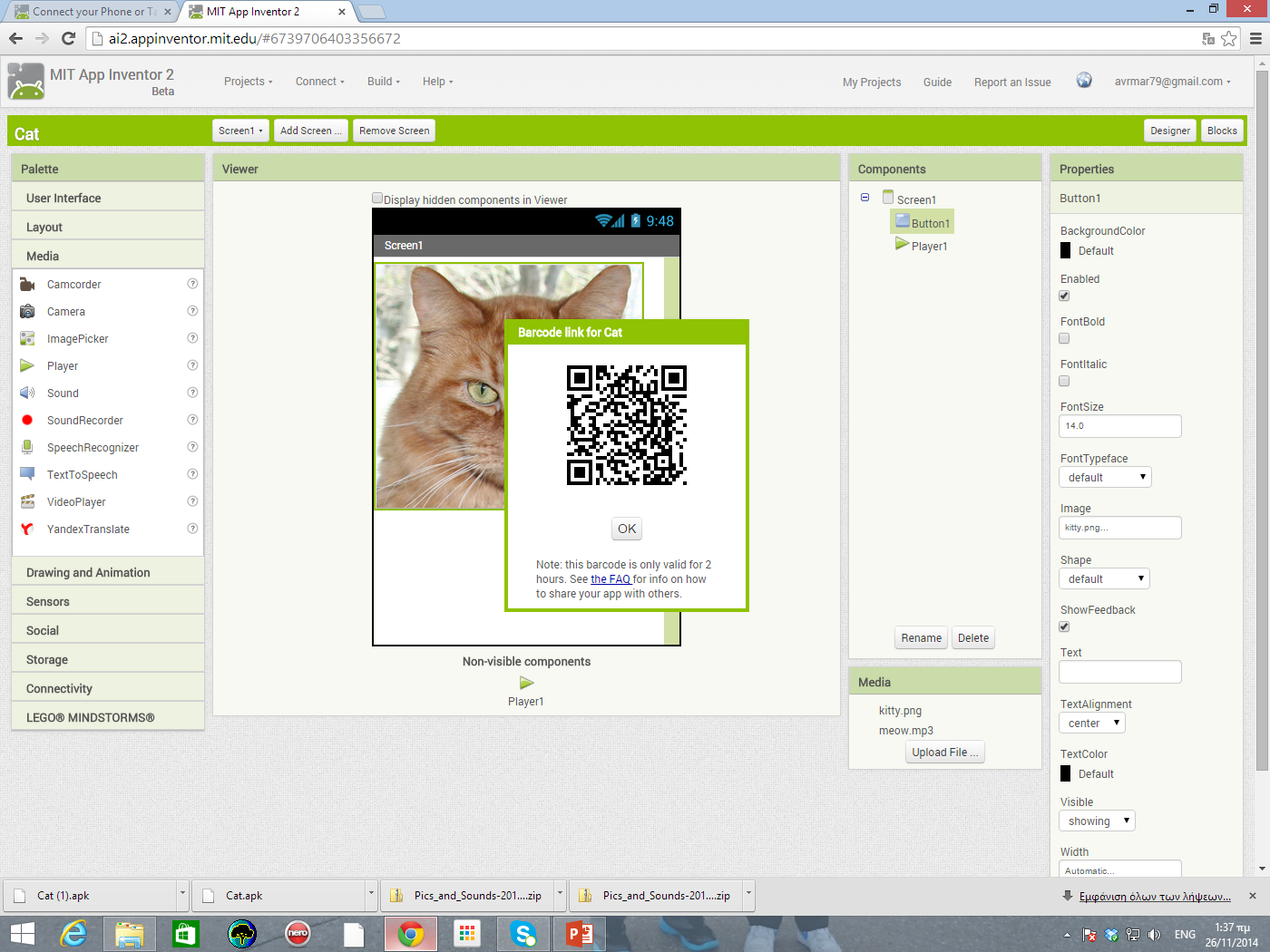Open account menu avrmar79@gmail.com

coord(1173,82)
